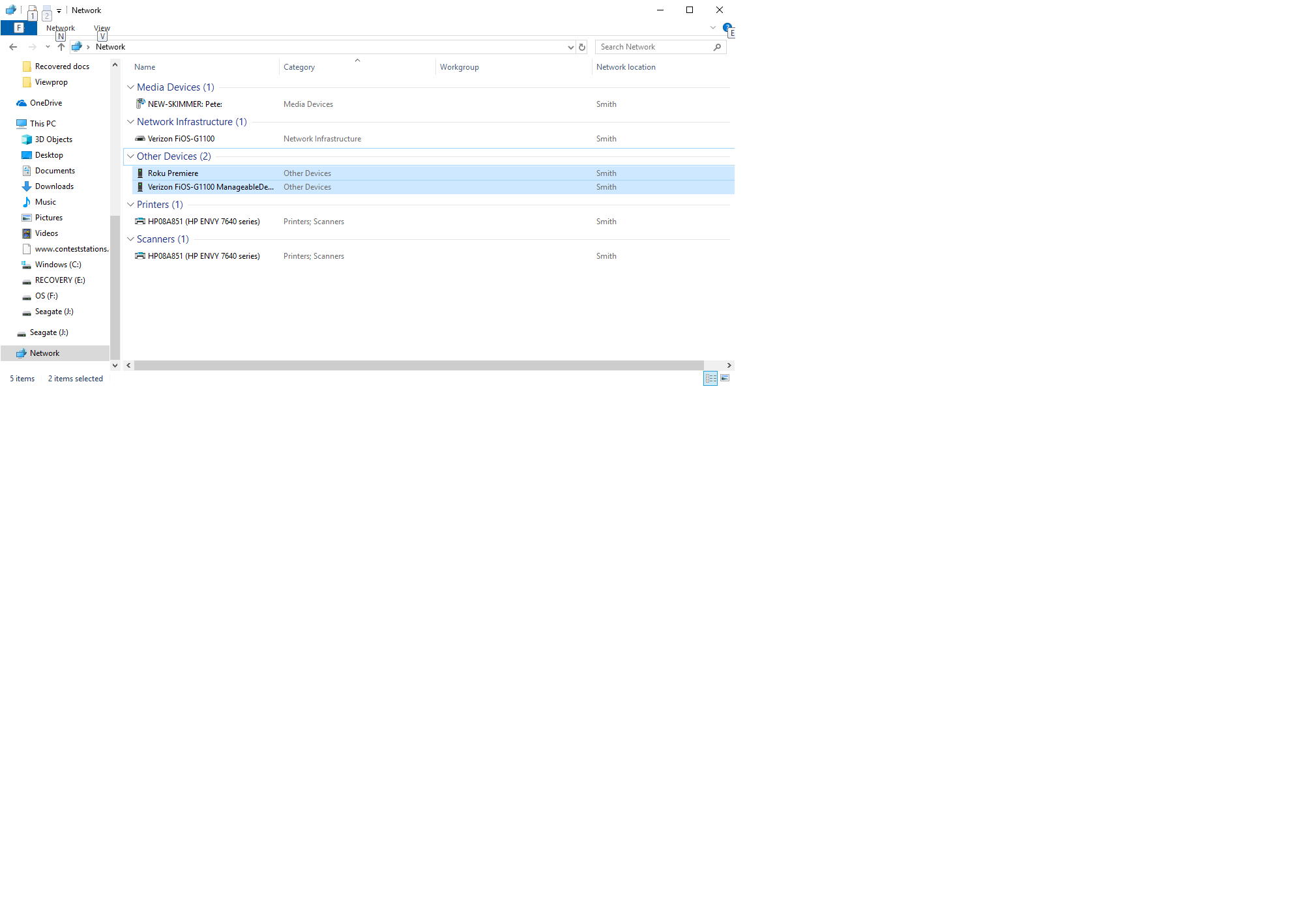Click the search magnifier icon
The width and height of the screenshot is (1316, 921).
click(717, 47)
